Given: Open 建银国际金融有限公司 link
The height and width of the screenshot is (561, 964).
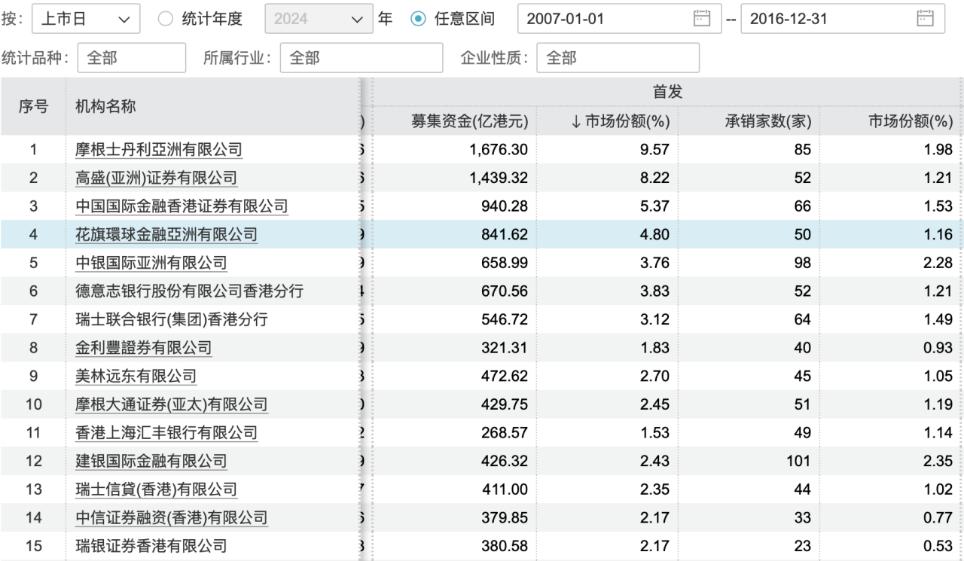Looking at the screenshot, I should [151, 461].
